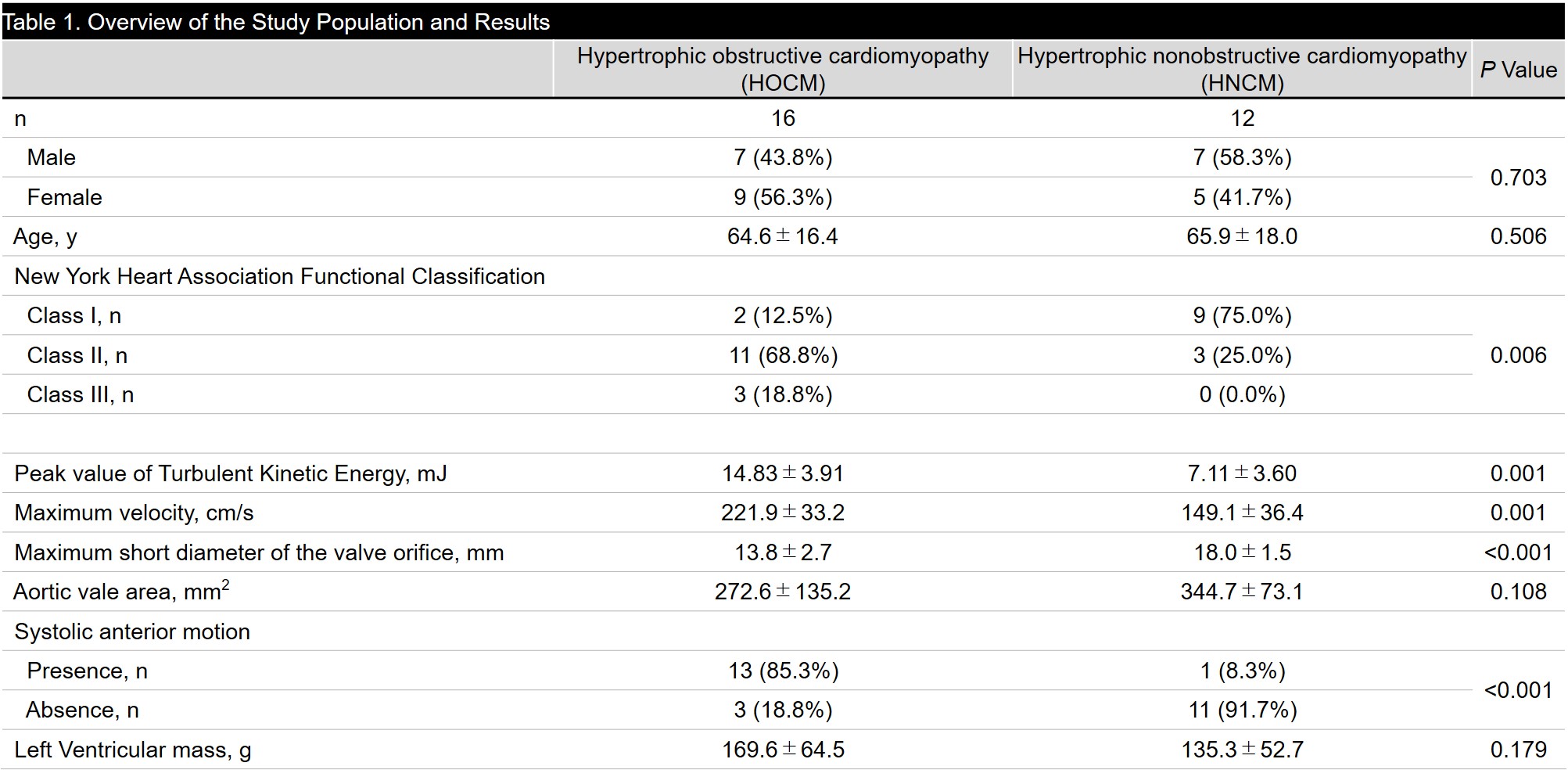Select the Presence HOCM value 13 (85.3%)
Image resolution: width=1568 pixels, height=777 pixels.
[783, 671]
